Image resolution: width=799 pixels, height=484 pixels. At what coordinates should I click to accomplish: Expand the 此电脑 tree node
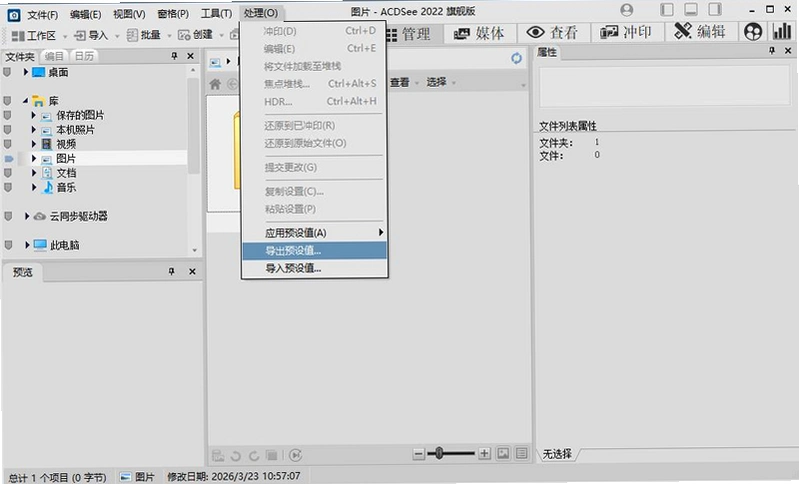(x=26, y=245)
